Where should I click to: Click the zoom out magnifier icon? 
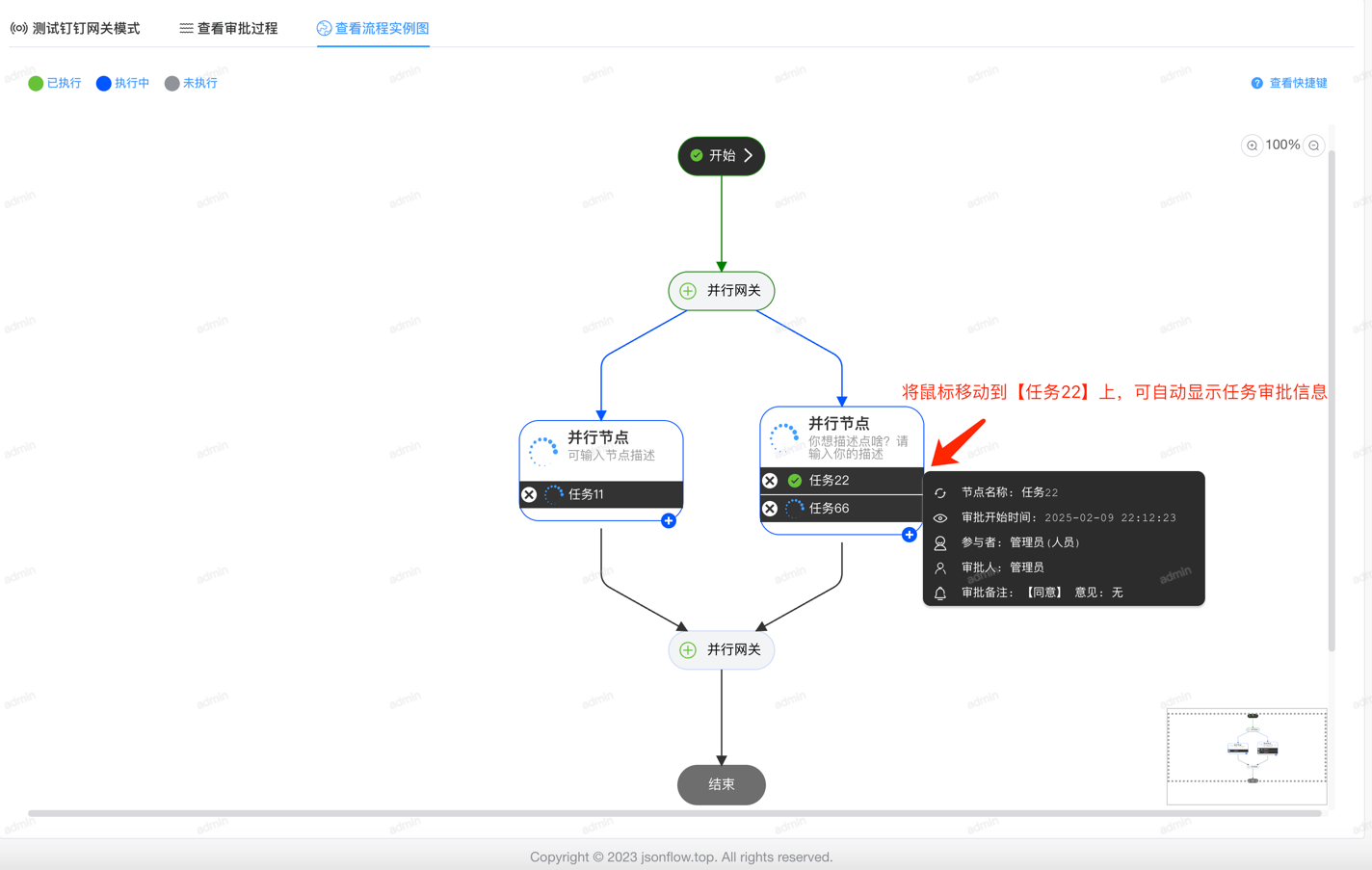1314,145
